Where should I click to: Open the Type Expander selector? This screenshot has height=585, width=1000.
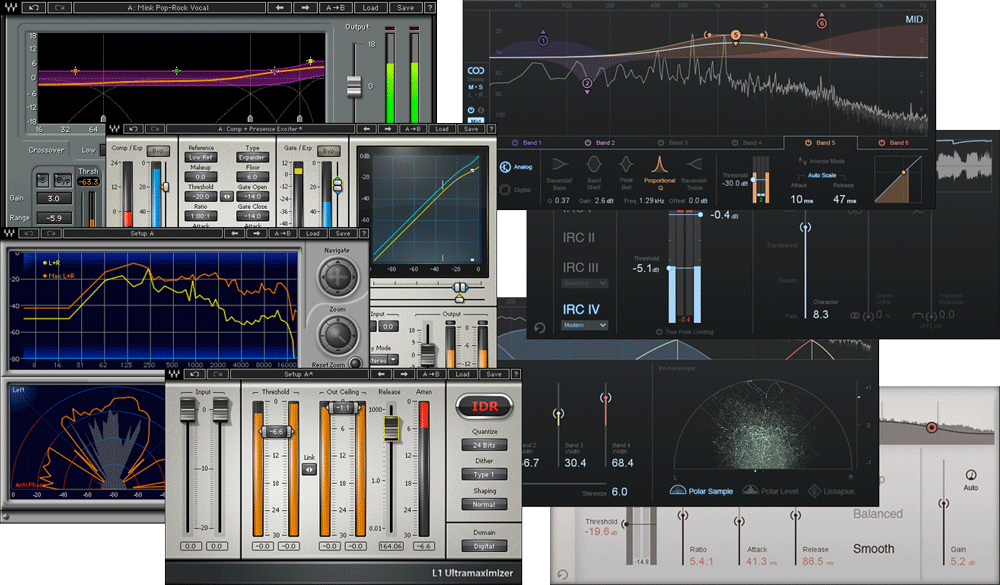click(x=252, y=157)
